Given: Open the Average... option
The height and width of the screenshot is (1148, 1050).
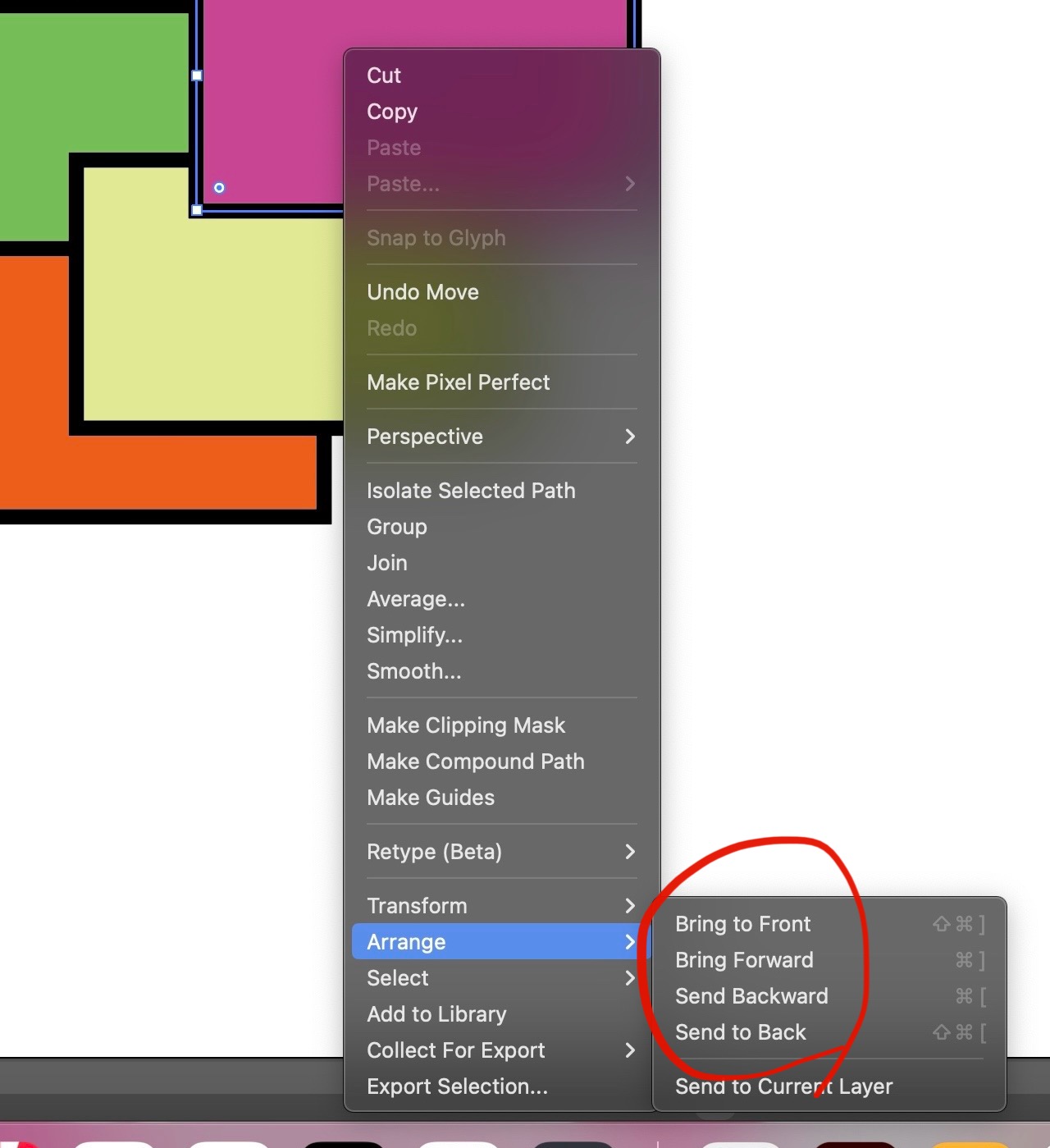Looking at the screenshot, I should (502, 599).
